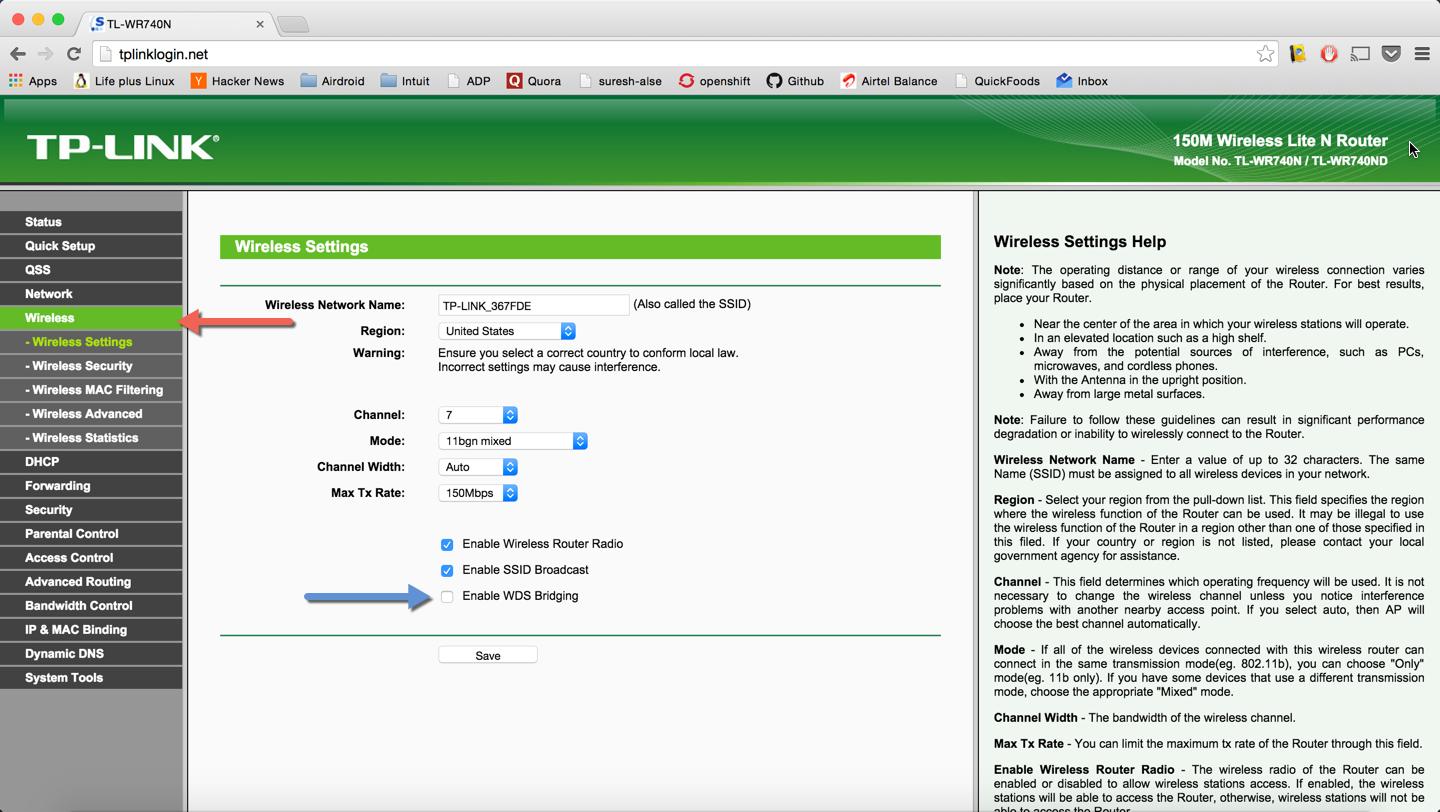1440x812 pixels.
Task: Open Status in the router sidebar
Action: coord(91,222)
